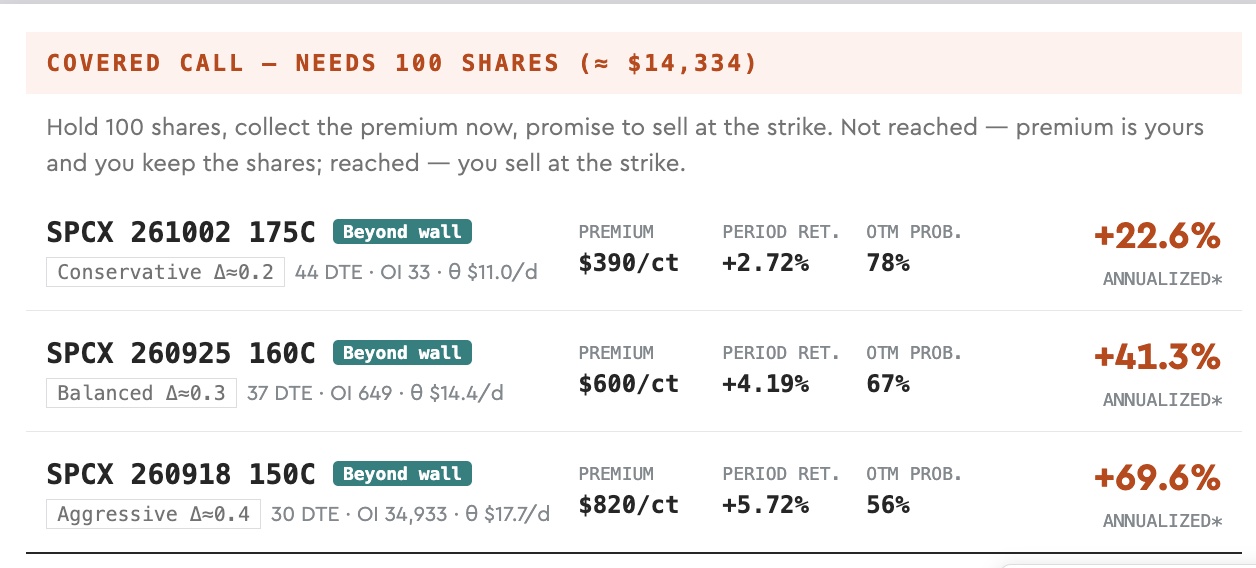This screenshot has width=1256, height=568.
Task: Click the +4.19% period return value
Action: click(765, 384)
